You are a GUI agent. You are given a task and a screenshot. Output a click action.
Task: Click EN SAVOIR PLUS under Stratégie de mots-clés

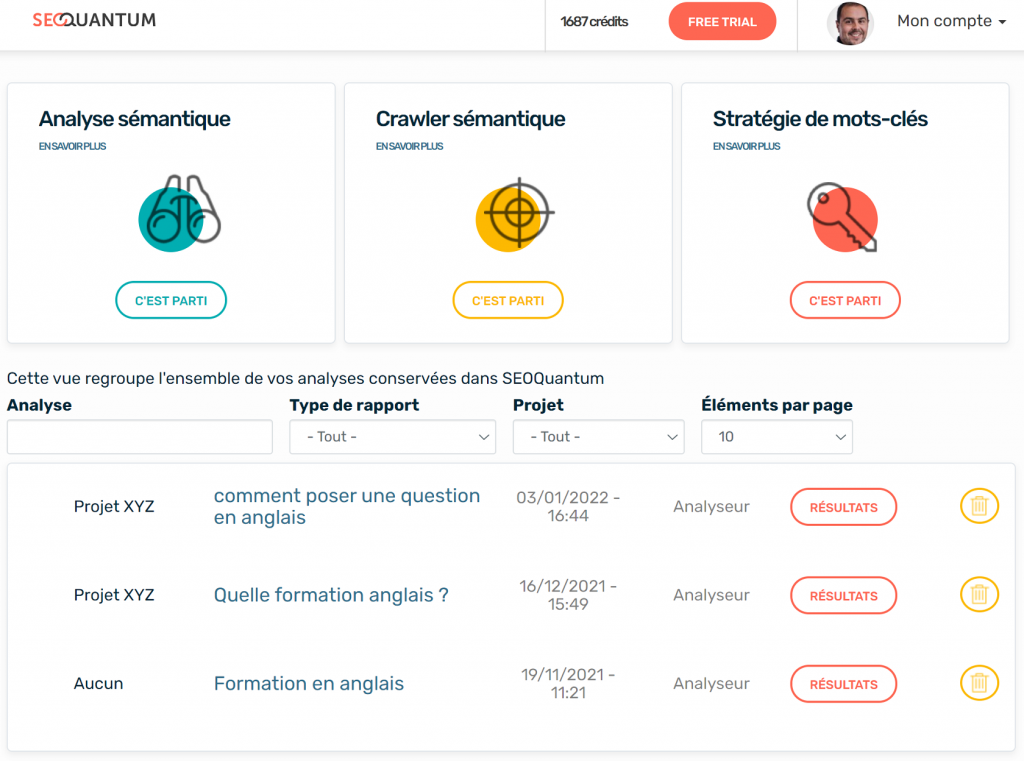click(746, 146)
